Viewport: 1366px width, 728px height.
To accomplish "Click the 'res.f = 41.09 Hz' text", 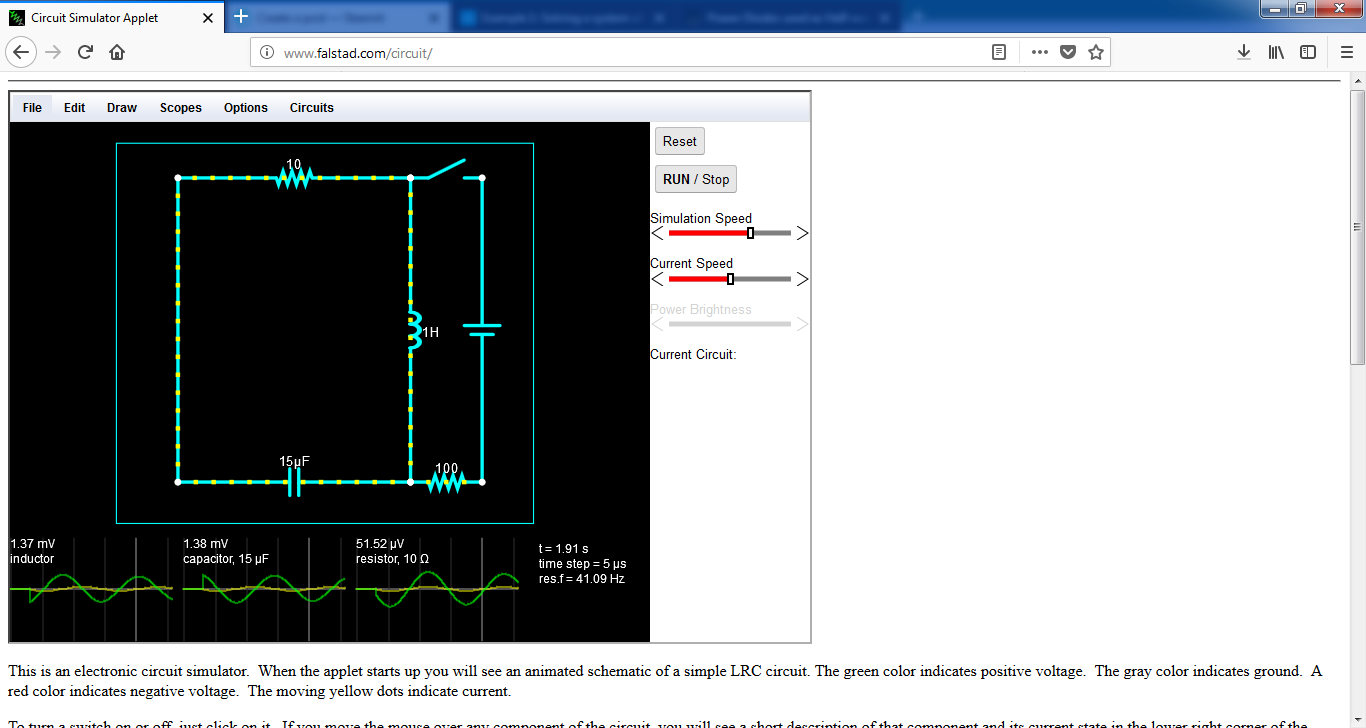I will pos(582,579).
